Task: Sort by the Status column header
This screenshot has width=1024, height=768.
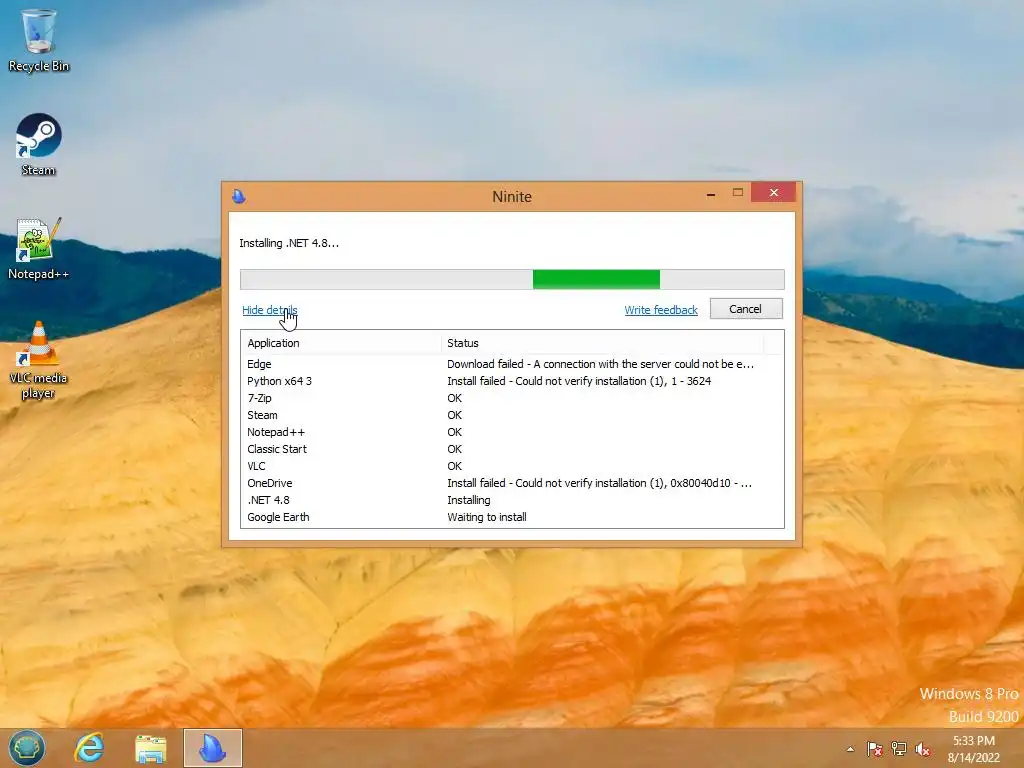Action: pos(602,343)
